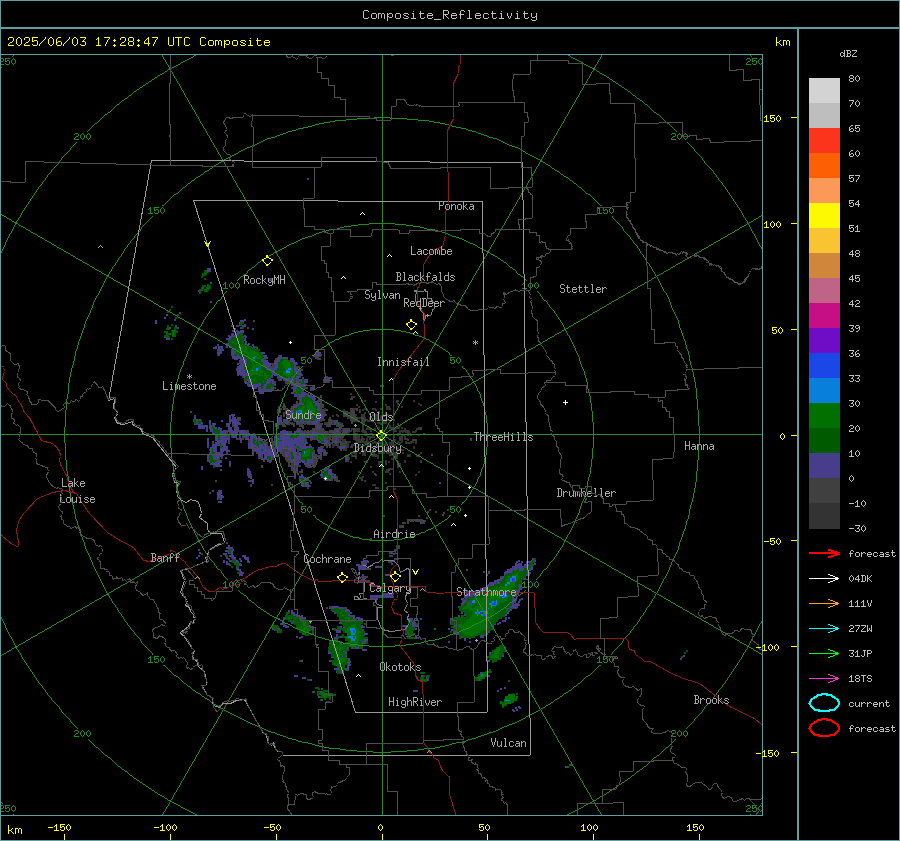Select the dark orange 60 dBZ swatch

tap(824, 165)
